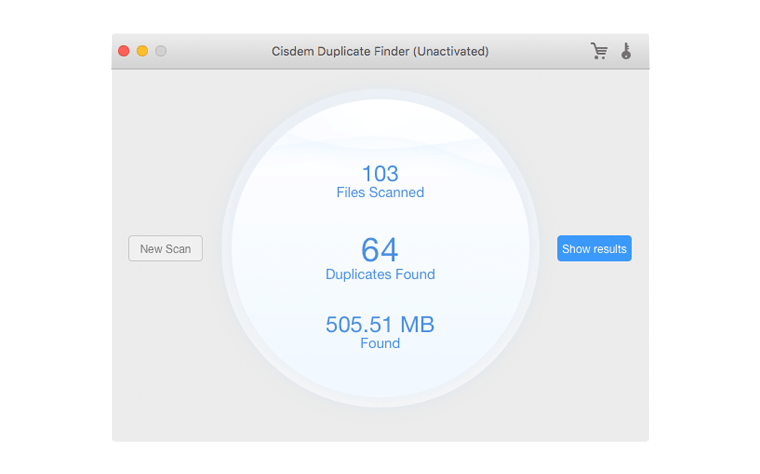The height and width of the screenshot is (474, 760).
Task: Click the 505.51 MB size value
Action: tap(380, 325)
